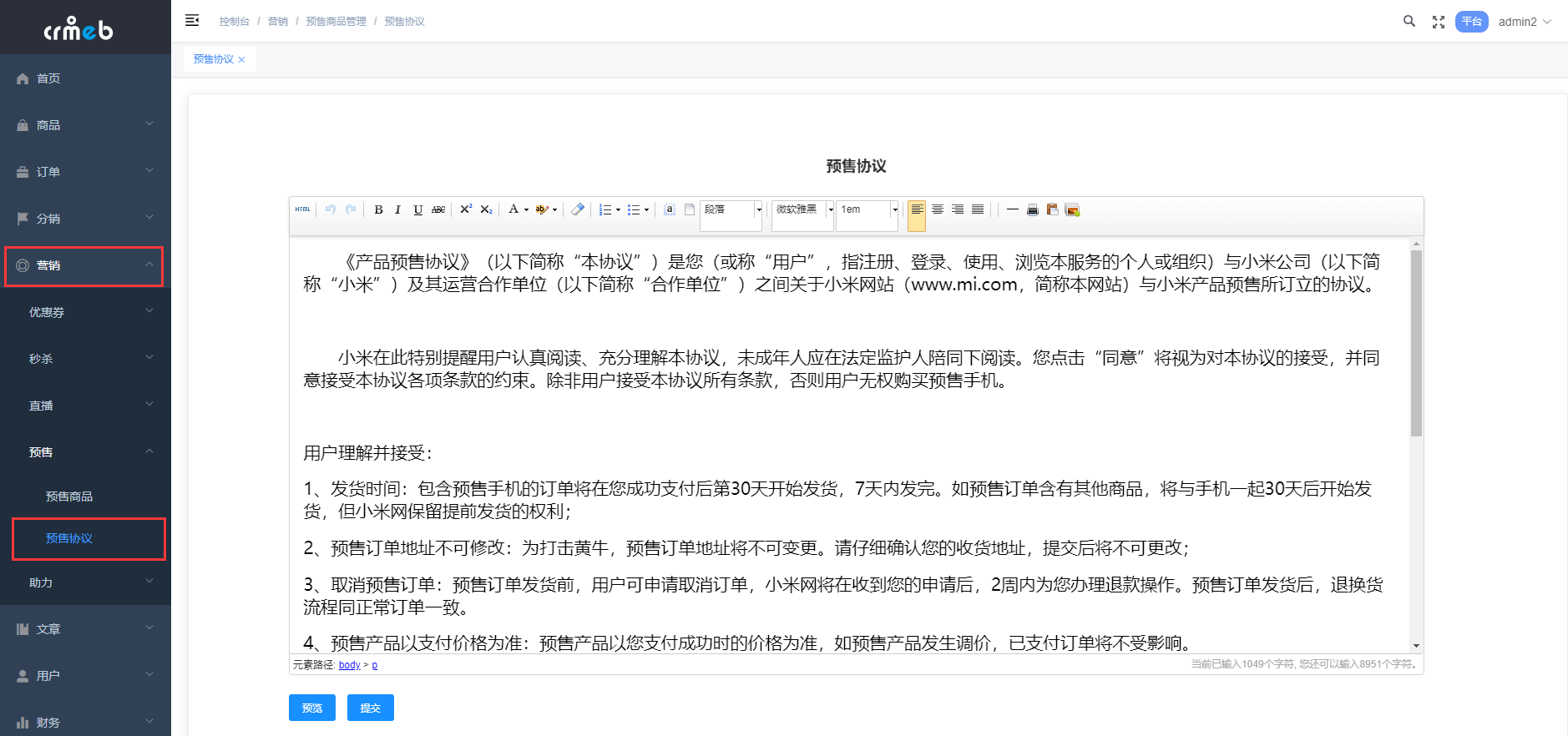Open the highlight color dropdown arrow
1568x736 pixels.
pyautogui.click(x=554, y=209)
